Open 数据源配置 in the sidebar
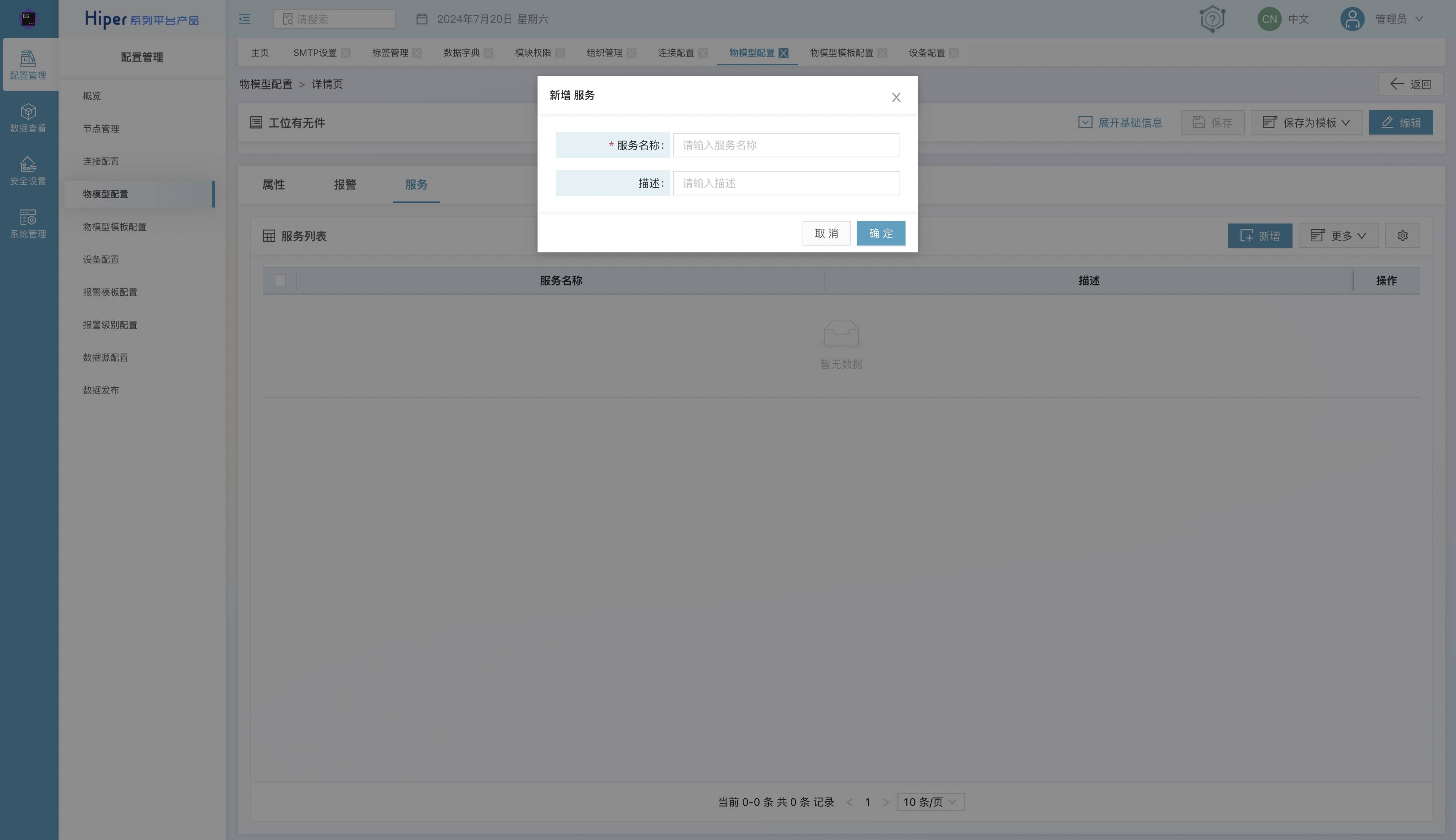1456x840 pixels. pos(106,358)
